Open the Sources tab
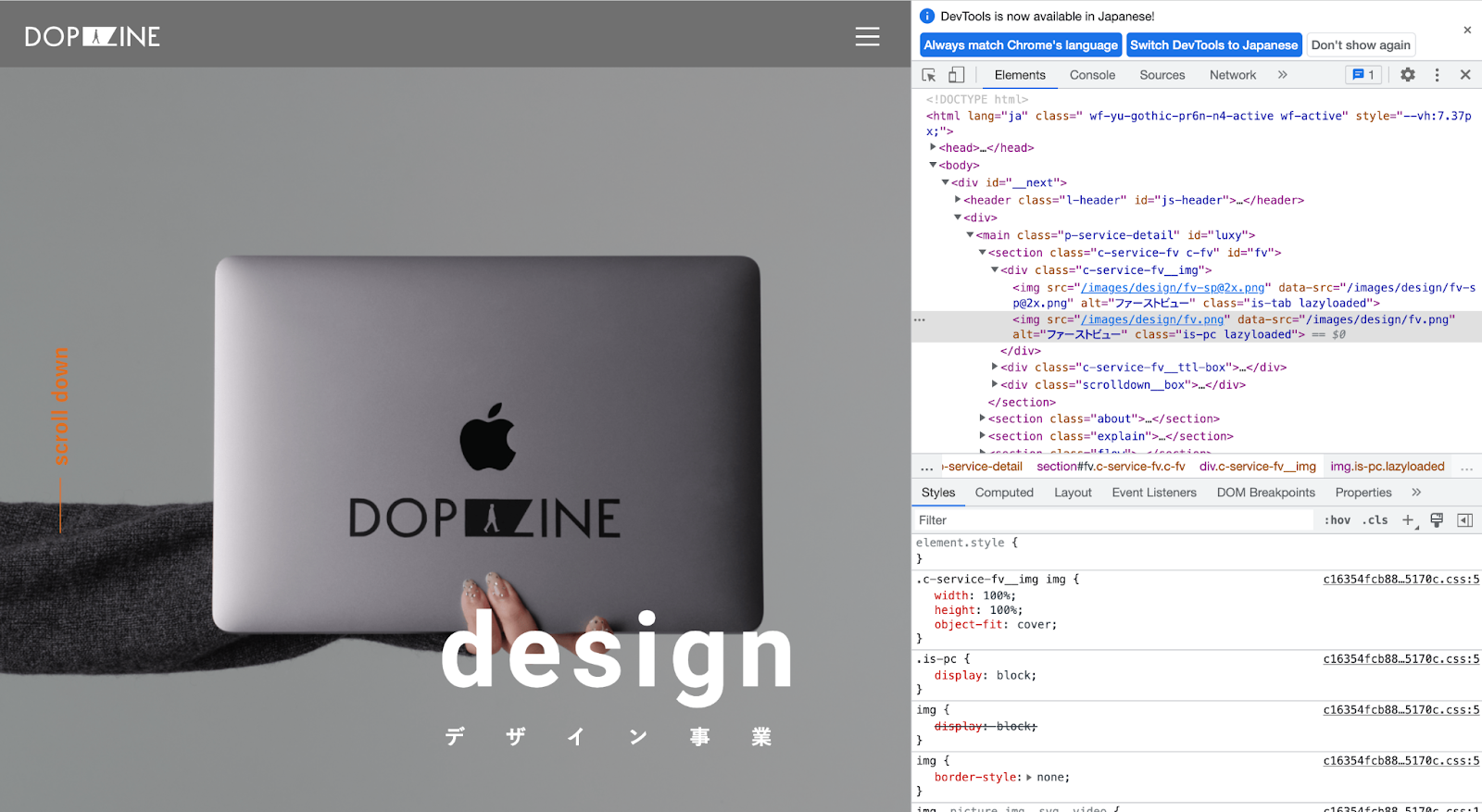This screenshot has width=1482, height=812. tap(1162, 75)
